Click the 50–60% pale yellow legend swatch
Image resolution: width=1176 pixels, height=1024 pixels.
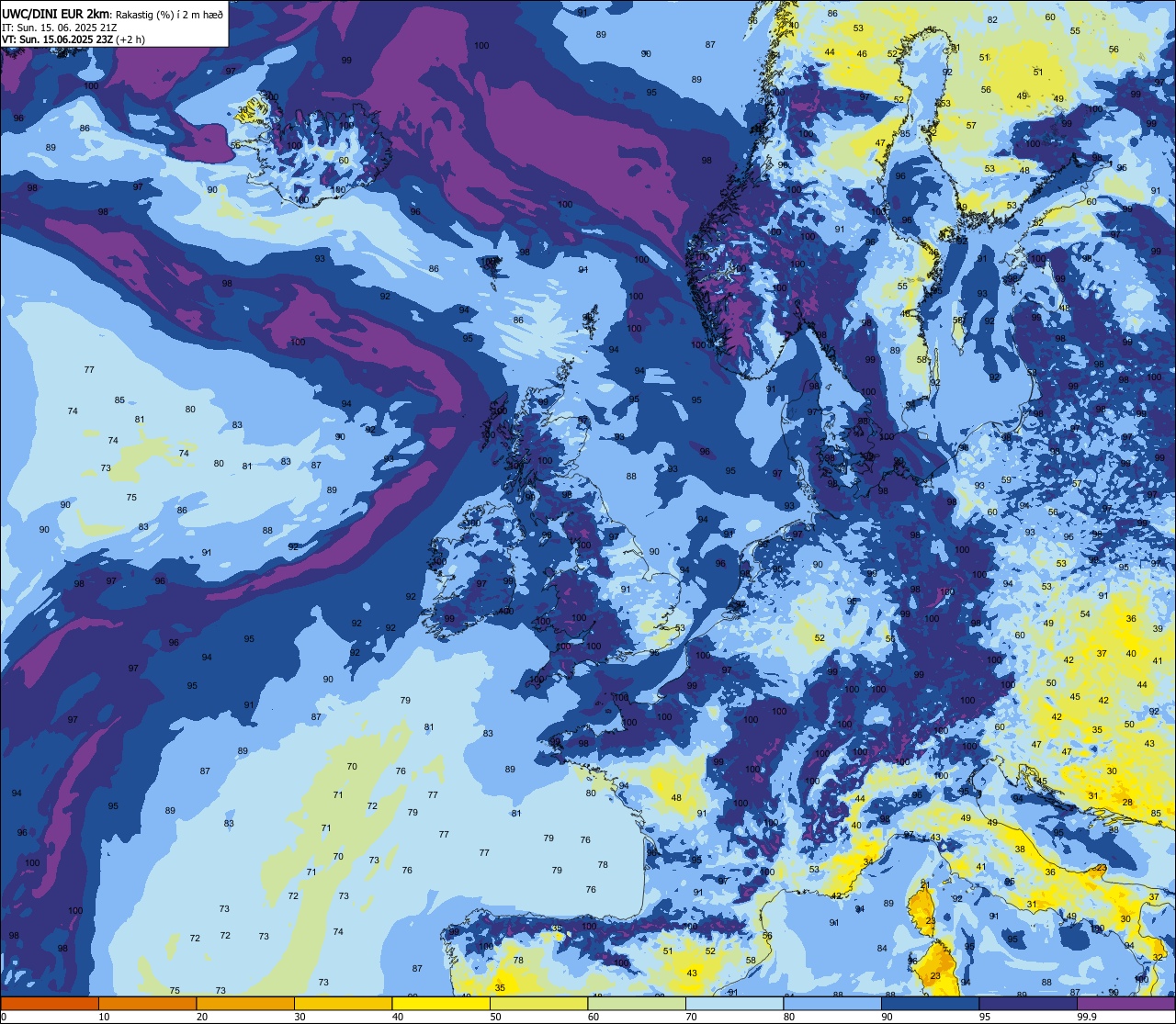pyautogui.click(x=539, y=1003)
